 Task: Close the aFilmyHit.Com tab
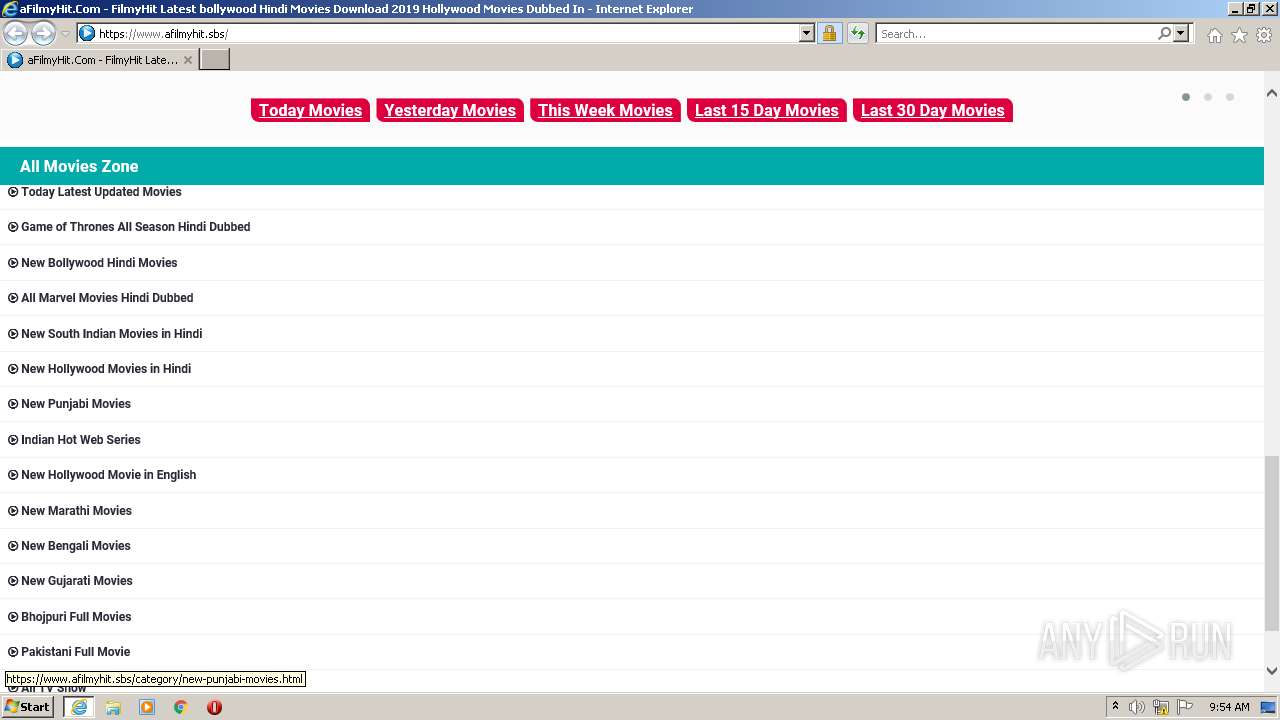(x=188, y=60)
